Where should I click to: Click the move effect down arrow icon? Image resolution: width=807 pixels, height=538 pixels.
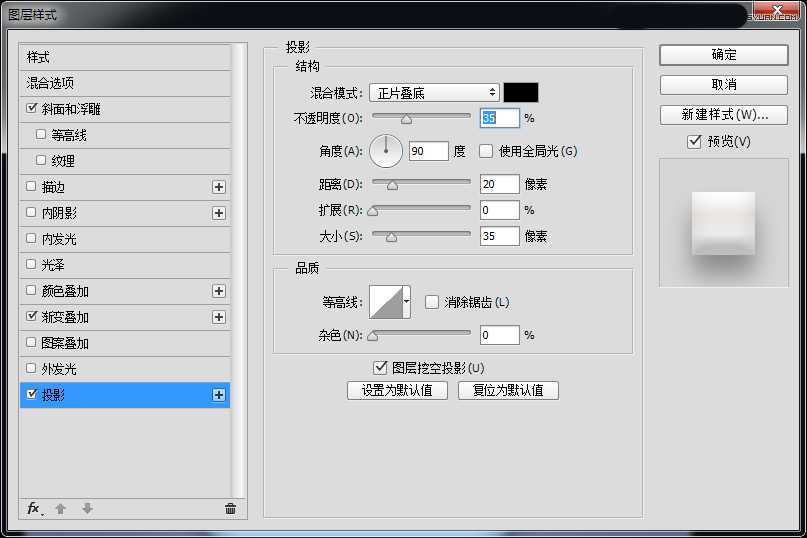(x=87, y=508)
